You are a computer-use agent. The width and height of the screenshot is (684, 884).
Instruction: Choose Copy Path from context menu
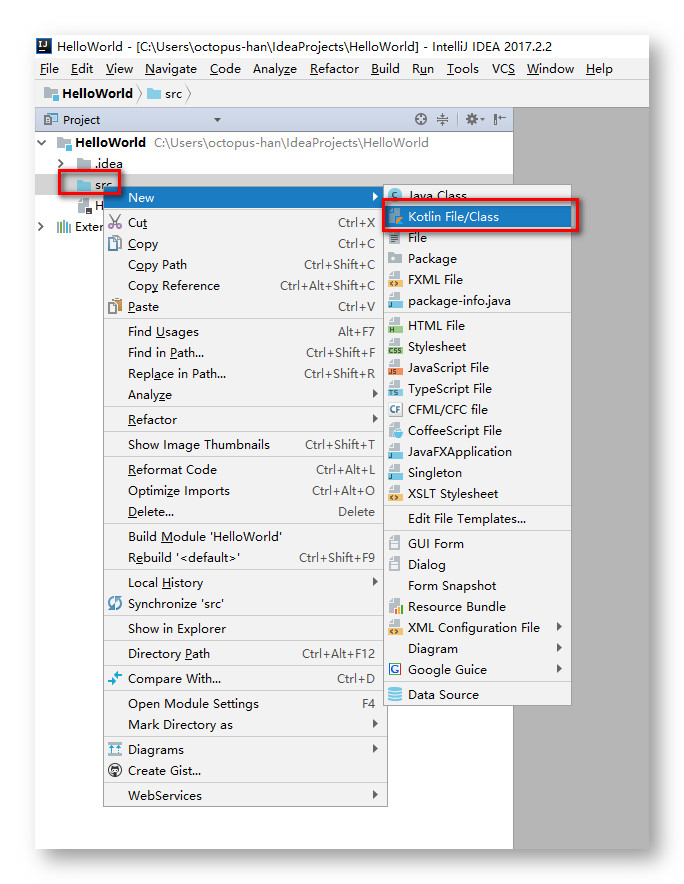click(244, 264)
